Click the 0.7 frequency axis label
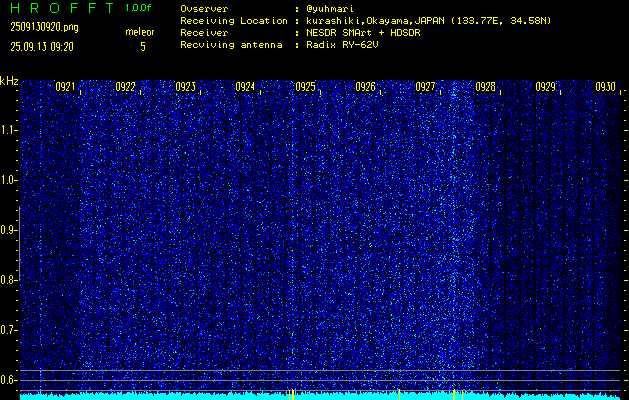This screenshot has width=629, height=400. pyautogui.click(x=8, y=330)
